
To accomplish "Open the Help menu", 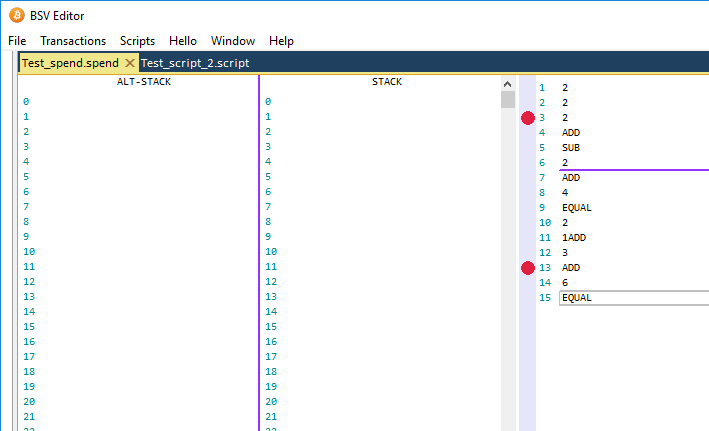I will 281,41.
